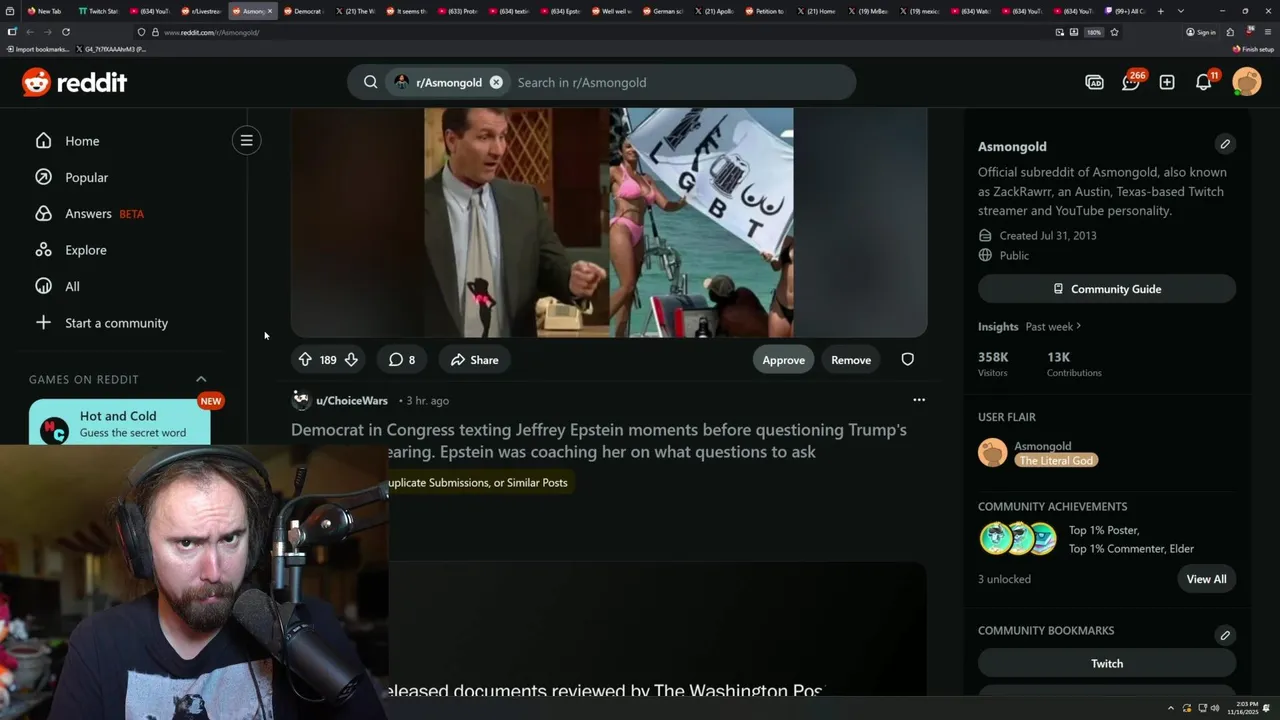Open the Democrat in Congress post title
The width and height of the screenshot is (1280, 720).
point(599,441)
